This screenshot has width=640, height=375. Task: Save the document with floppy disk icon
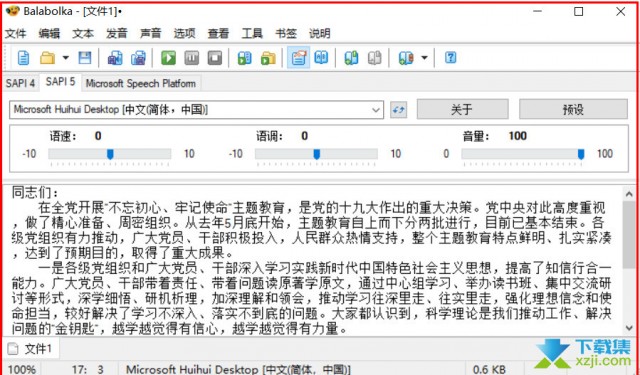(x=84, y=58)
